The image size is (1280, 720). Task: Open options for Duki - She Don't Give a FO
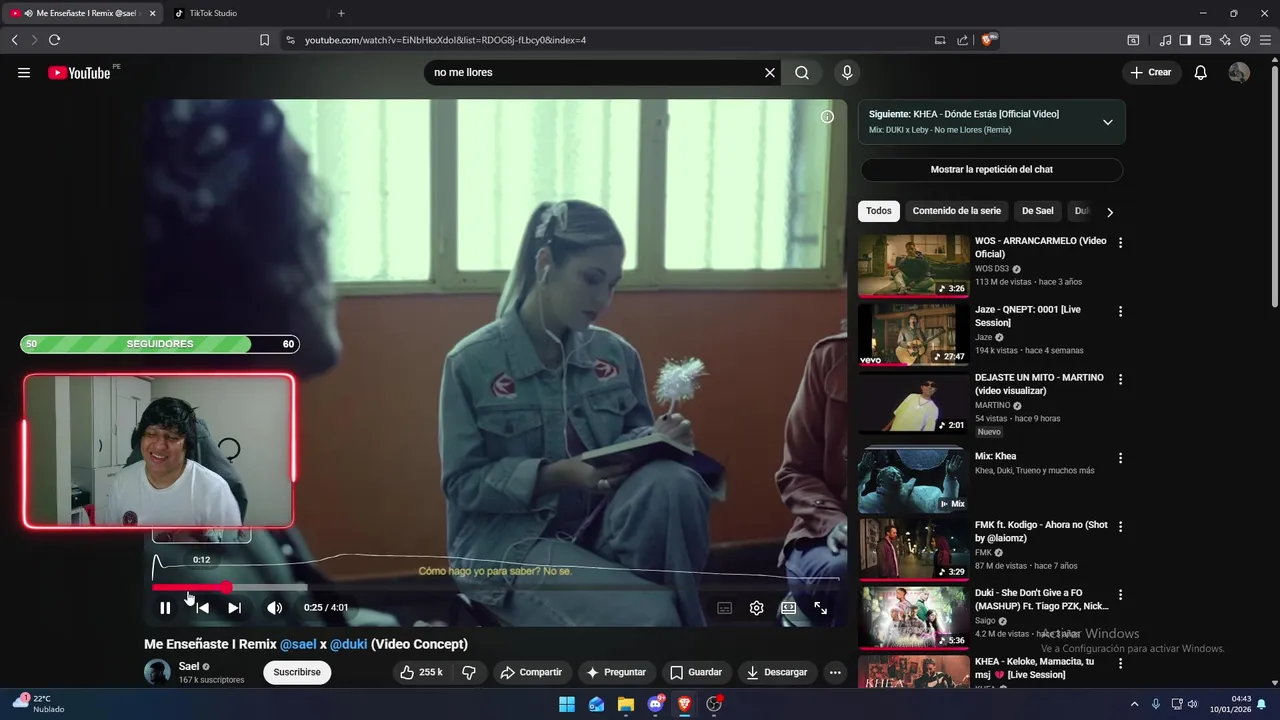[x=1120, y=595]
